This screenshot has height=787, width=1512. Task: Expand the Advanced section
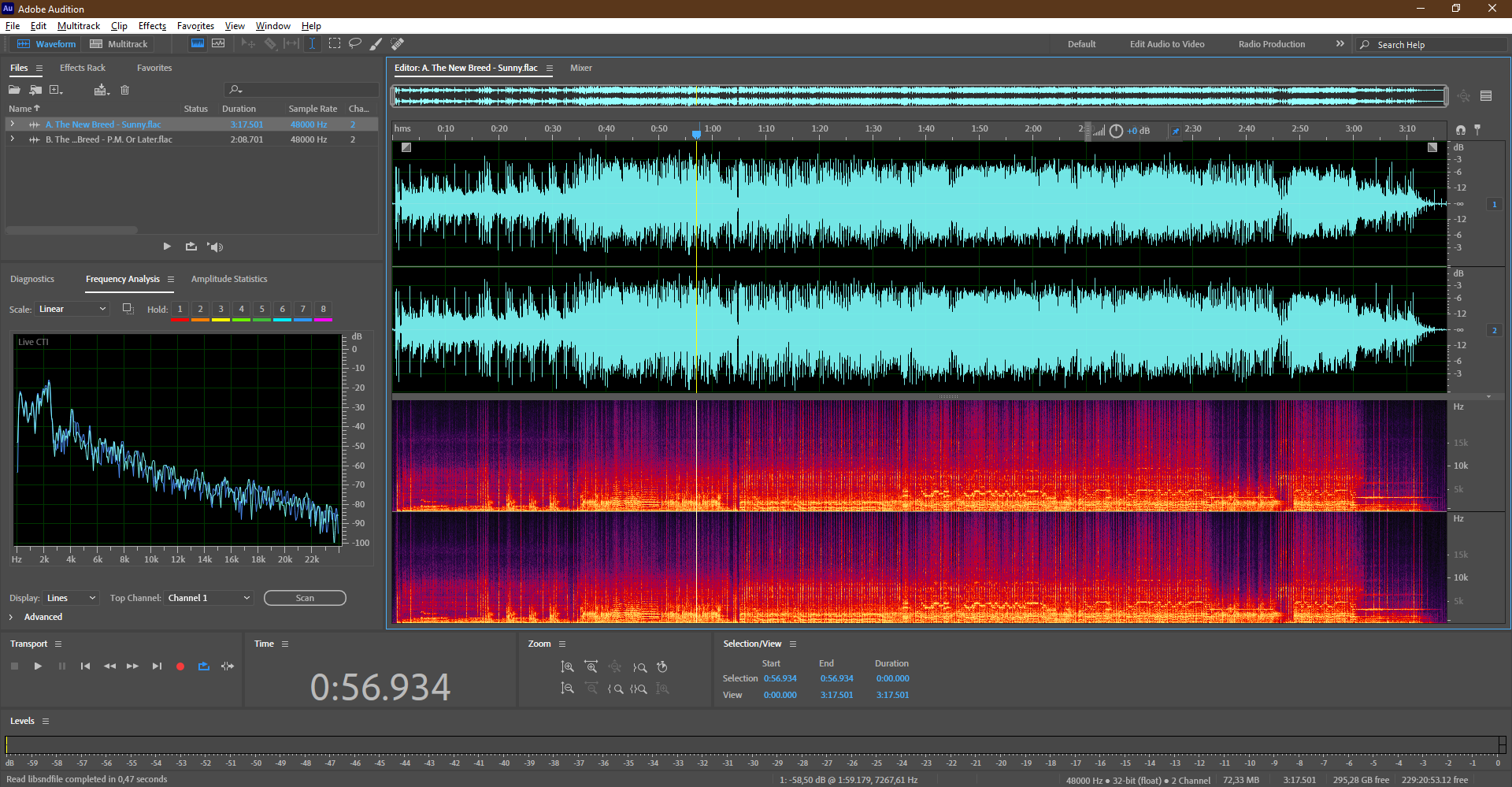click(11, 617)
